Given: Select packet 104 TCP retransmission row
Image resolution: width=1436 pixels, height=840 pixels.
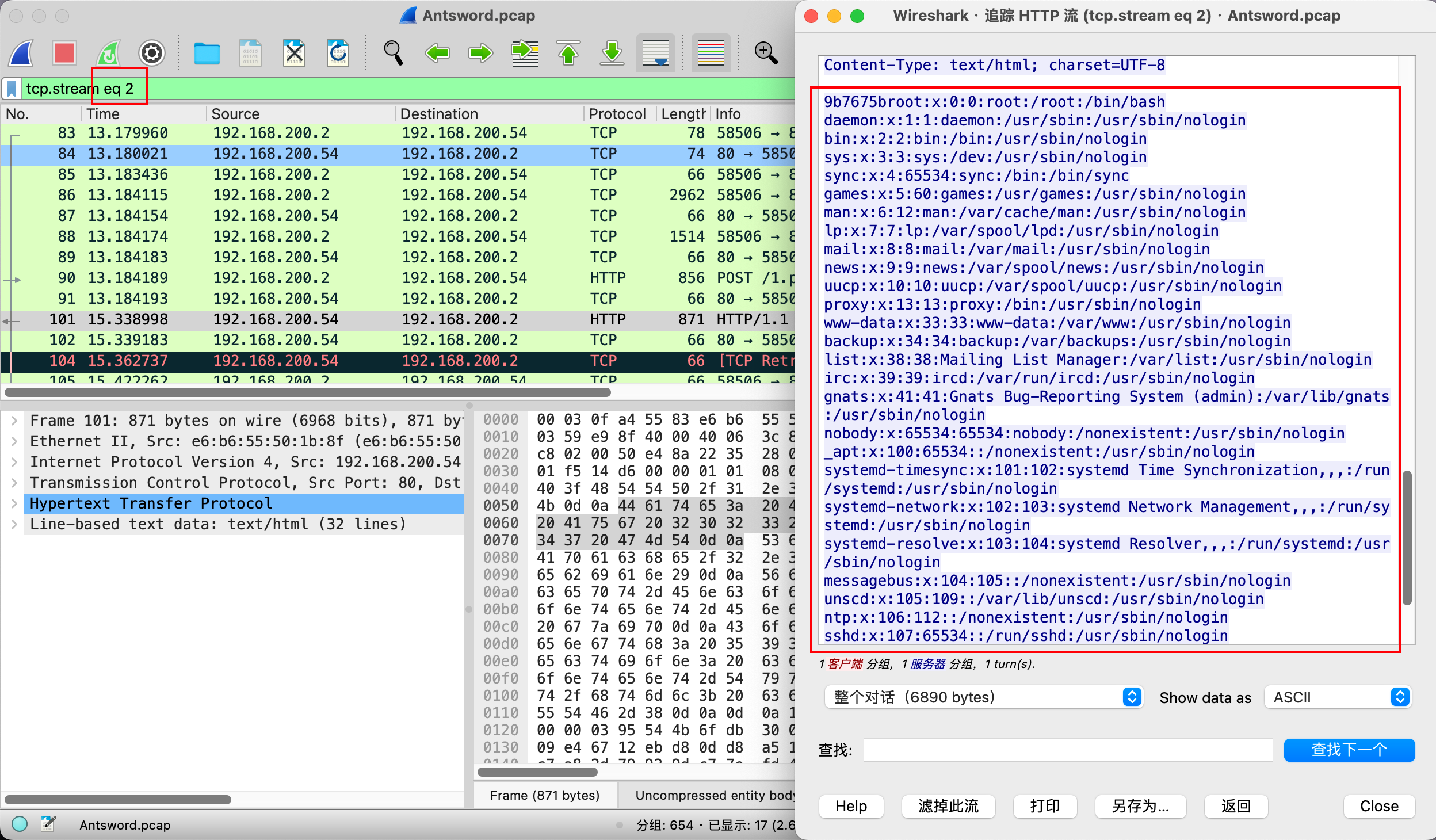Looking at the screenshot, I should [x=398, y=361].
